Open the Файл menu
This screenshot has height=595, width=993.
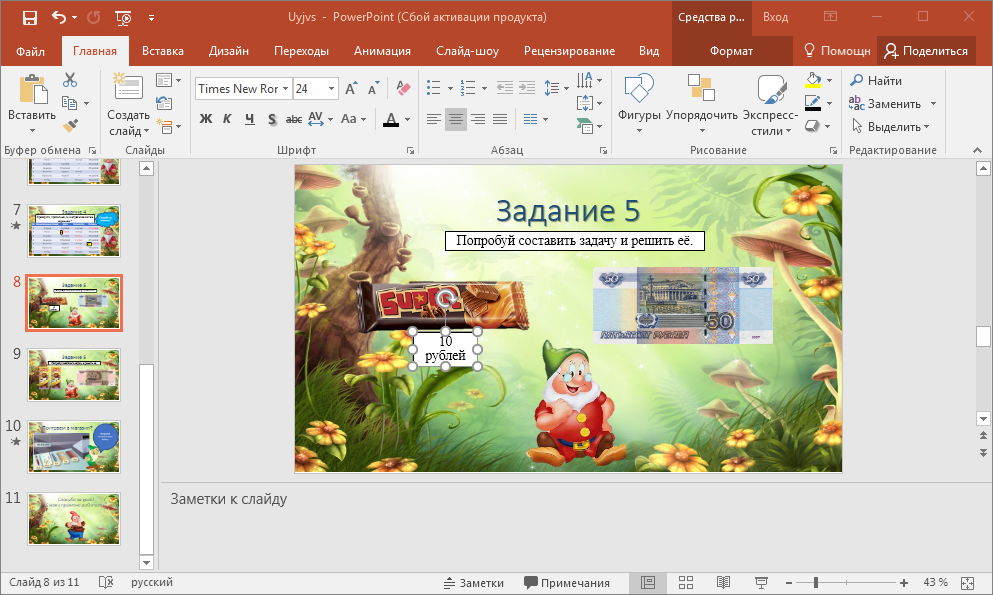coord(30,51)
